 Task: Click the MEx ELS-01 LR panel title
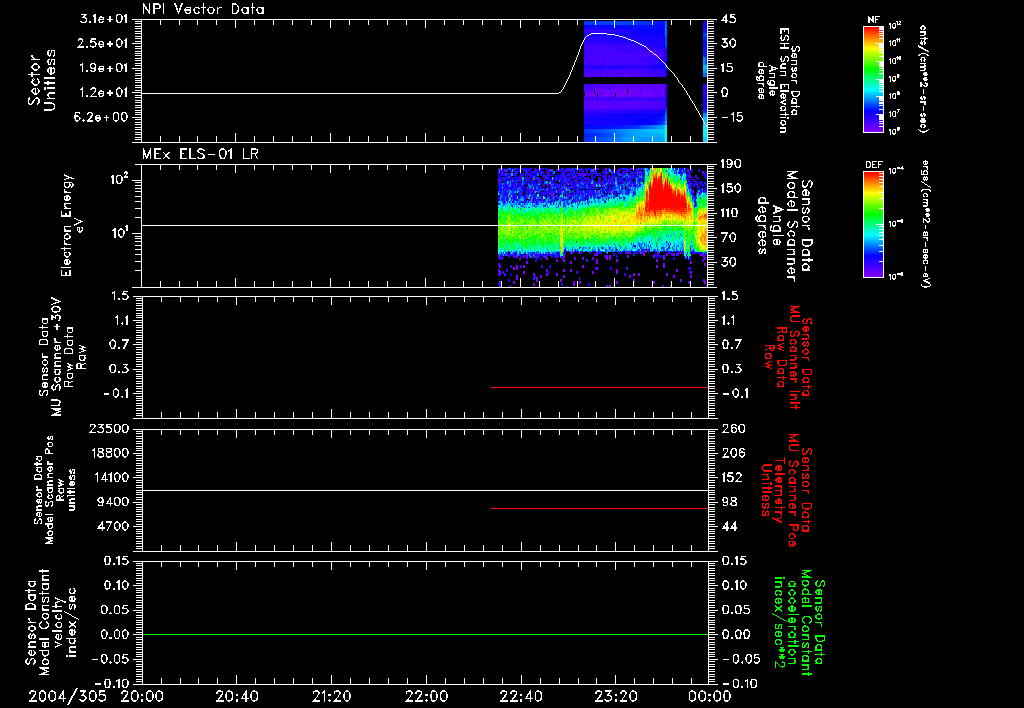[x=200, y=154]
